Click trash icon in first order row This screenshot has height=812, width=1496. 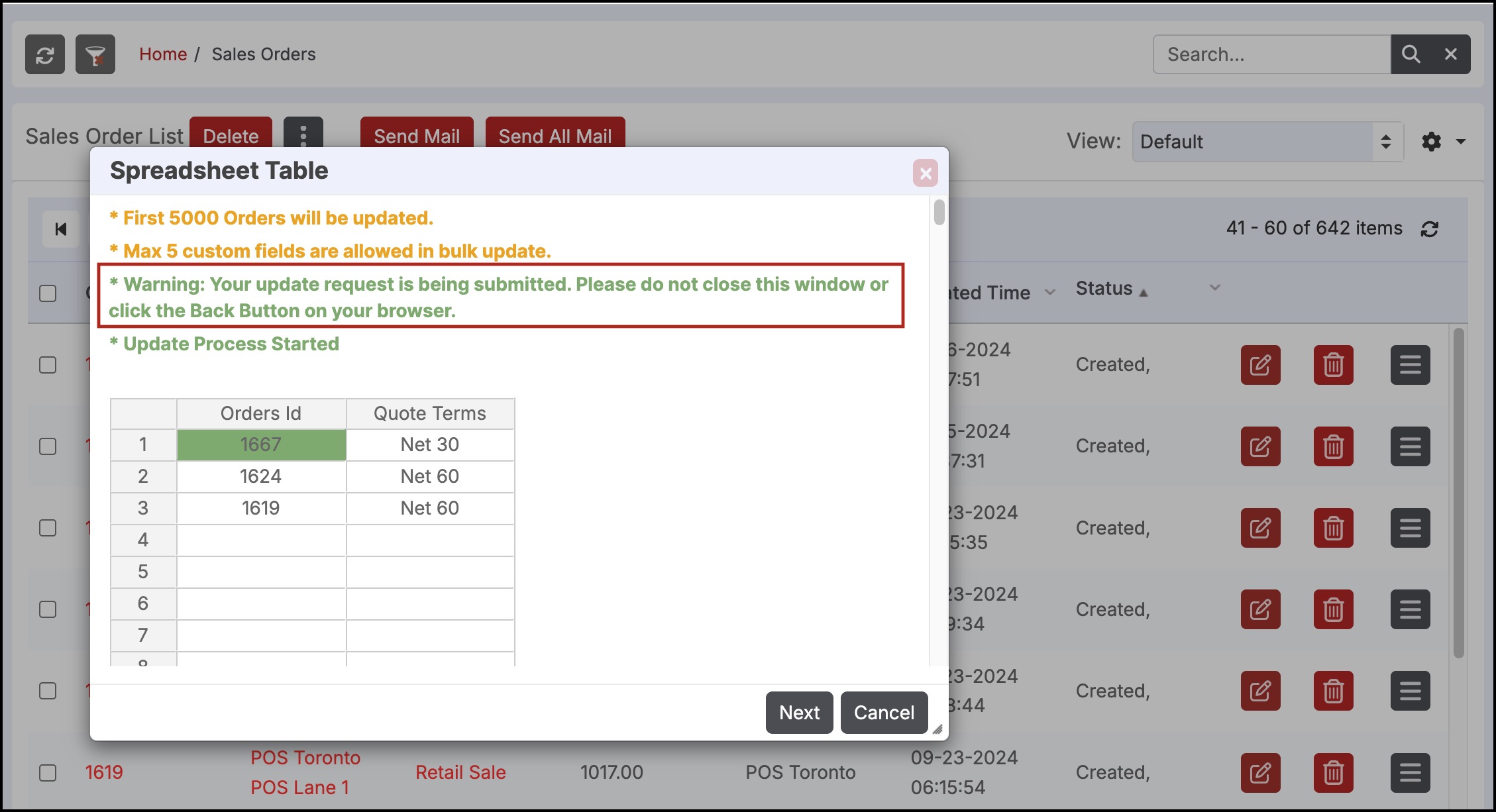1333,364
